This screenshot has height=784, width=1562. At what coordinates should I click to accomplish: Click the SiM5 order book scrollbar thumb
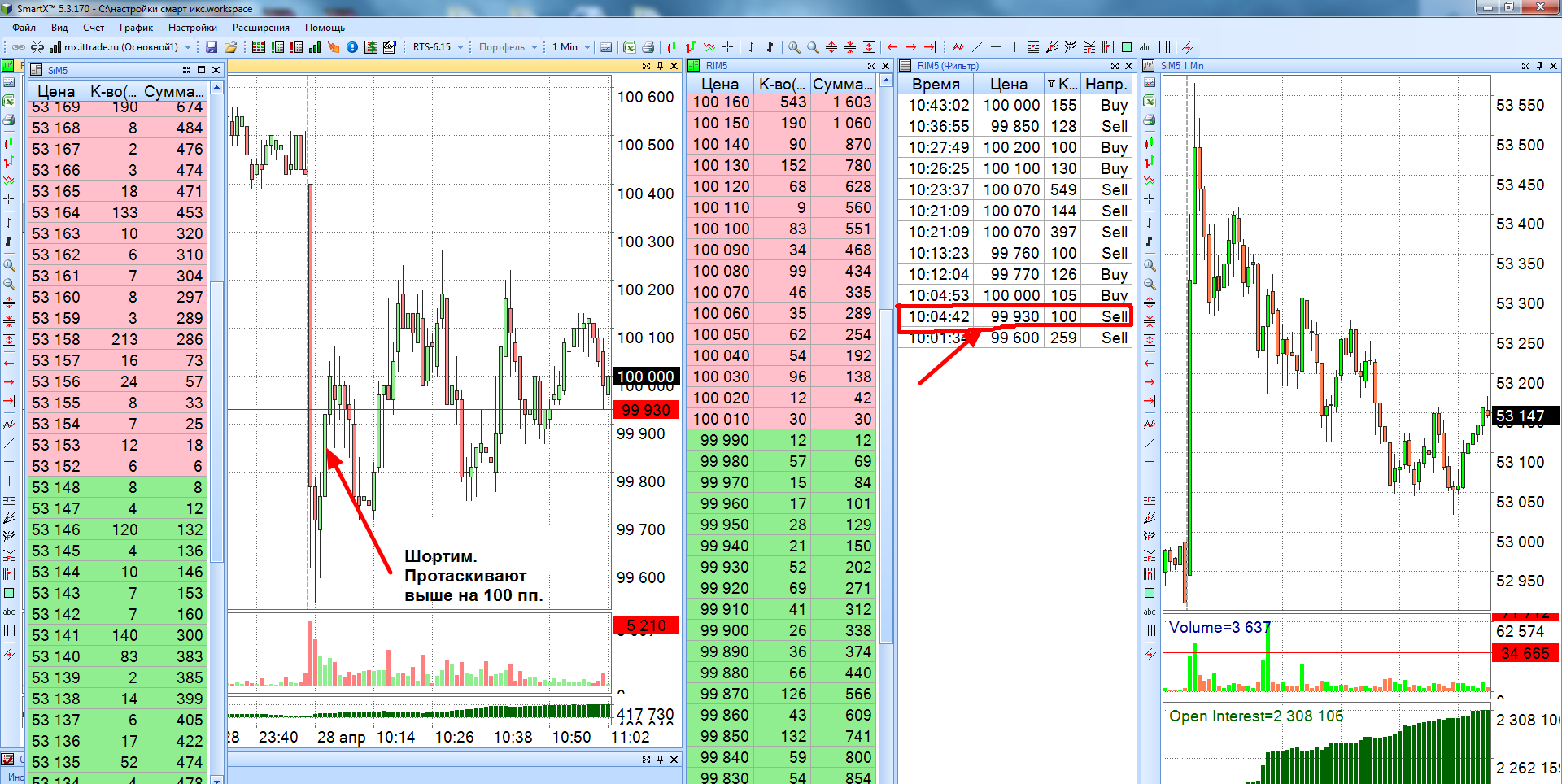point(216,421)
